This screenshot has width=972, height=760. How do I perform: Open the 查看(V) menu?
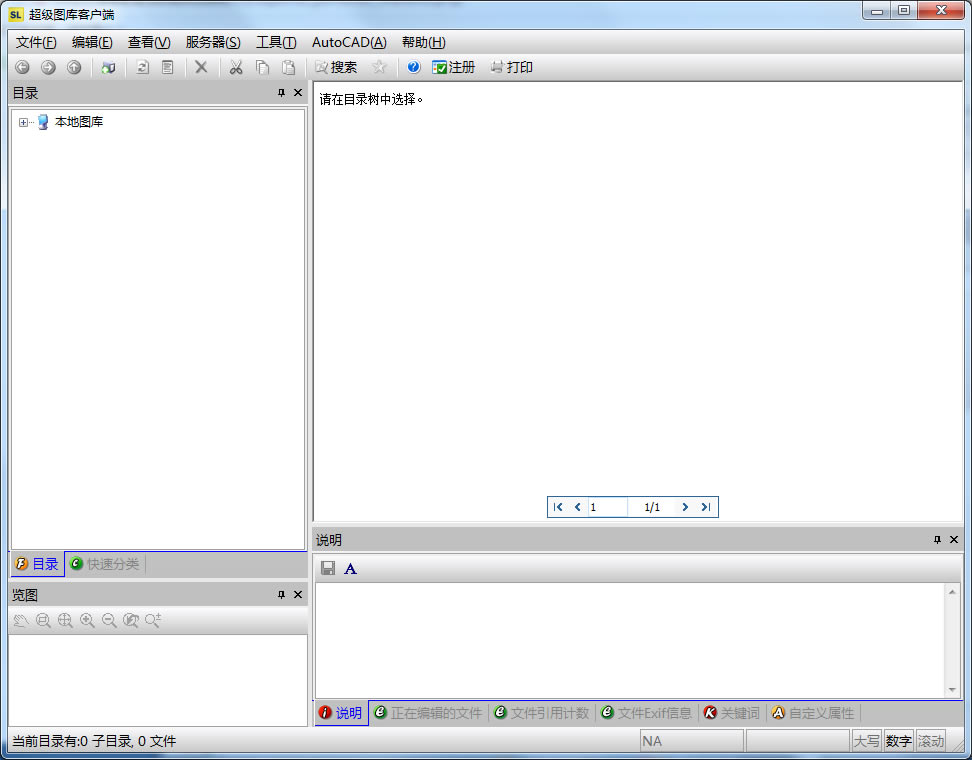click(149, 42)
